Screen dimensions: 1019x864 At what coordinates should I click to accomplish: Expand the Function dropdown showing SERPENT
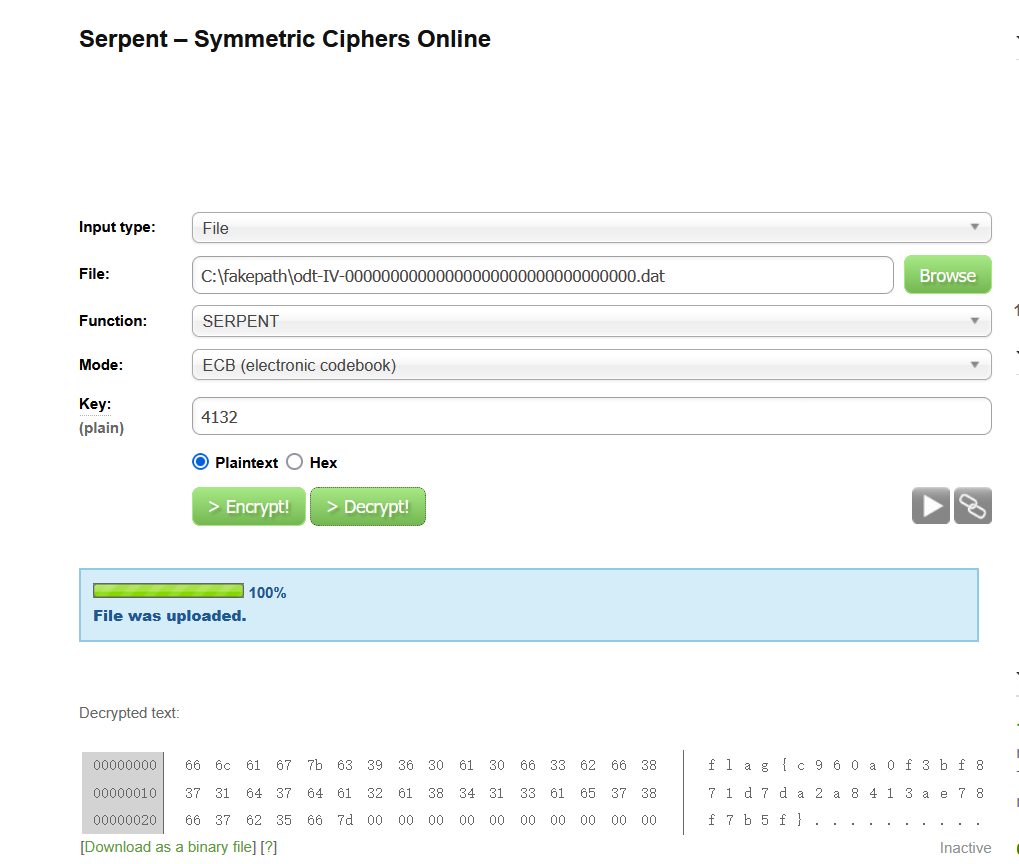click(590, 321)
